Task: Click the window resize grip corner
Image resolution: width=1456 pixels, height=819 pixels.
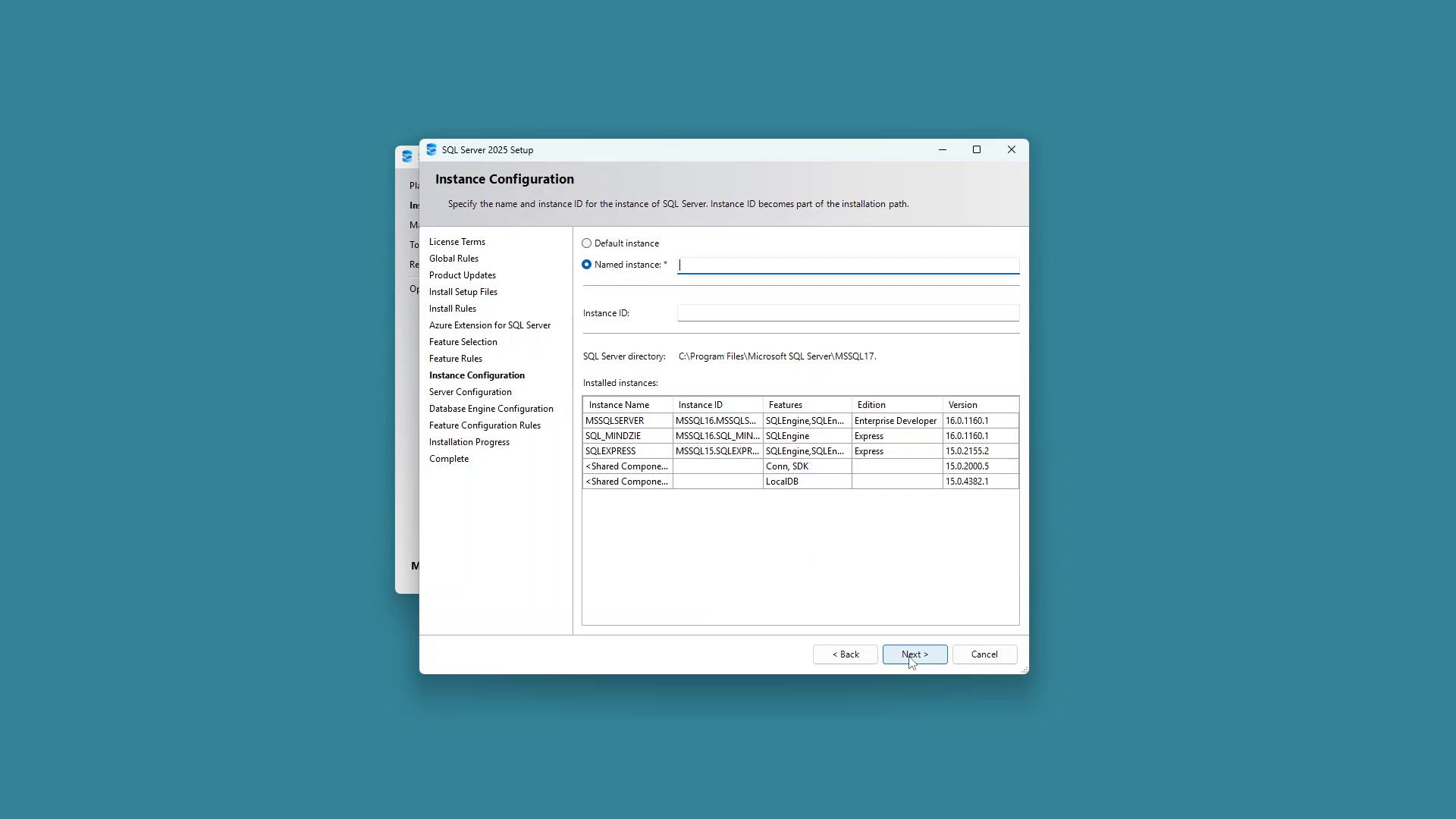Action: (x=1025, y=670)
